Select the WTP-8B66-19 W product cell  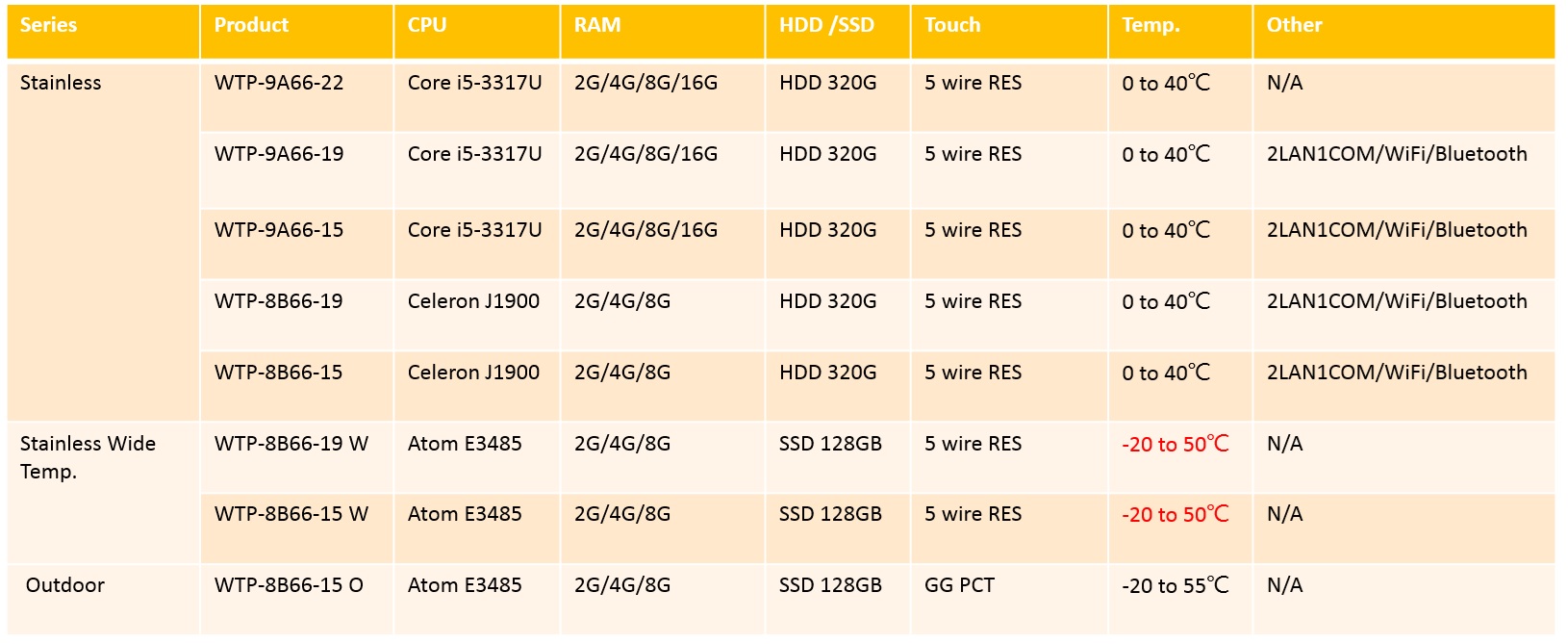point(291,445)
